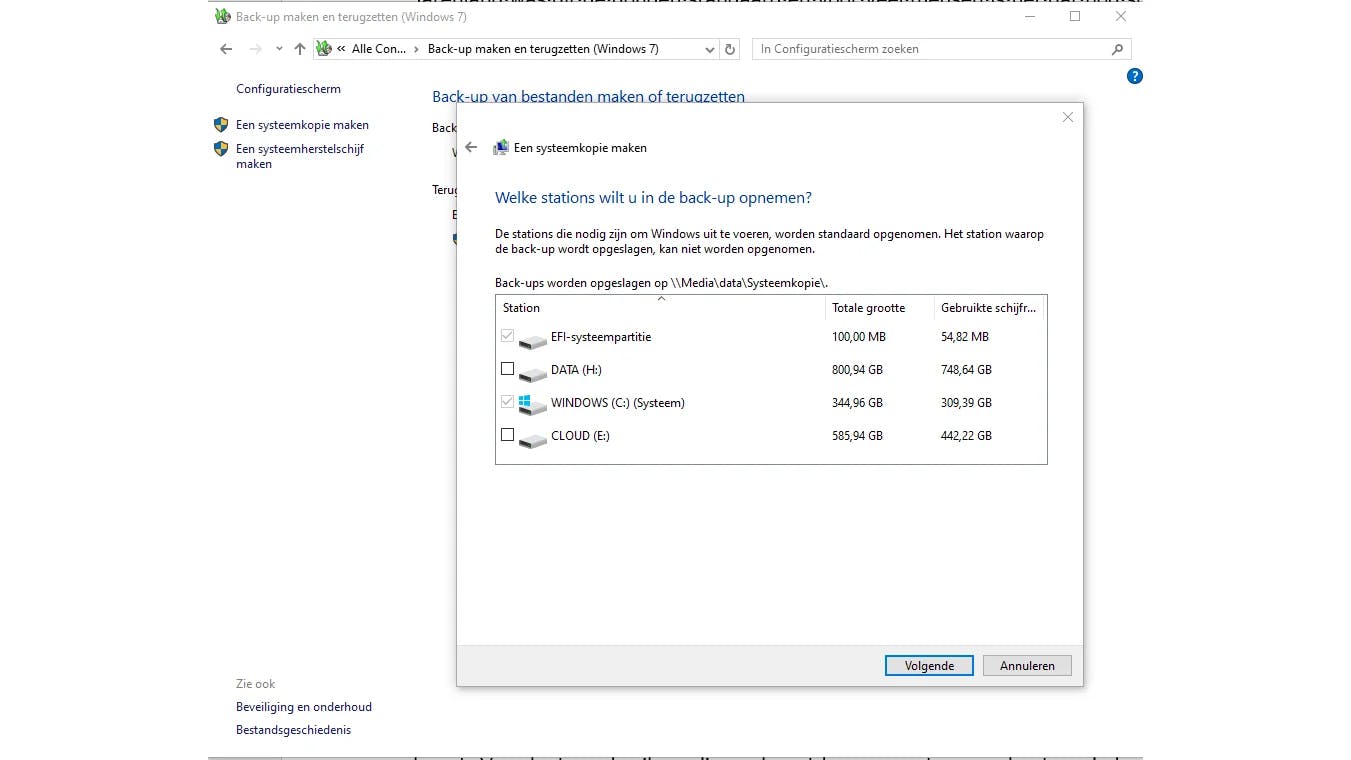Screen dimensions: 1351x760
Task: Click the heading Welke stations wilt u opnemen
Action: pyautogui.click(x=653, y=198)
